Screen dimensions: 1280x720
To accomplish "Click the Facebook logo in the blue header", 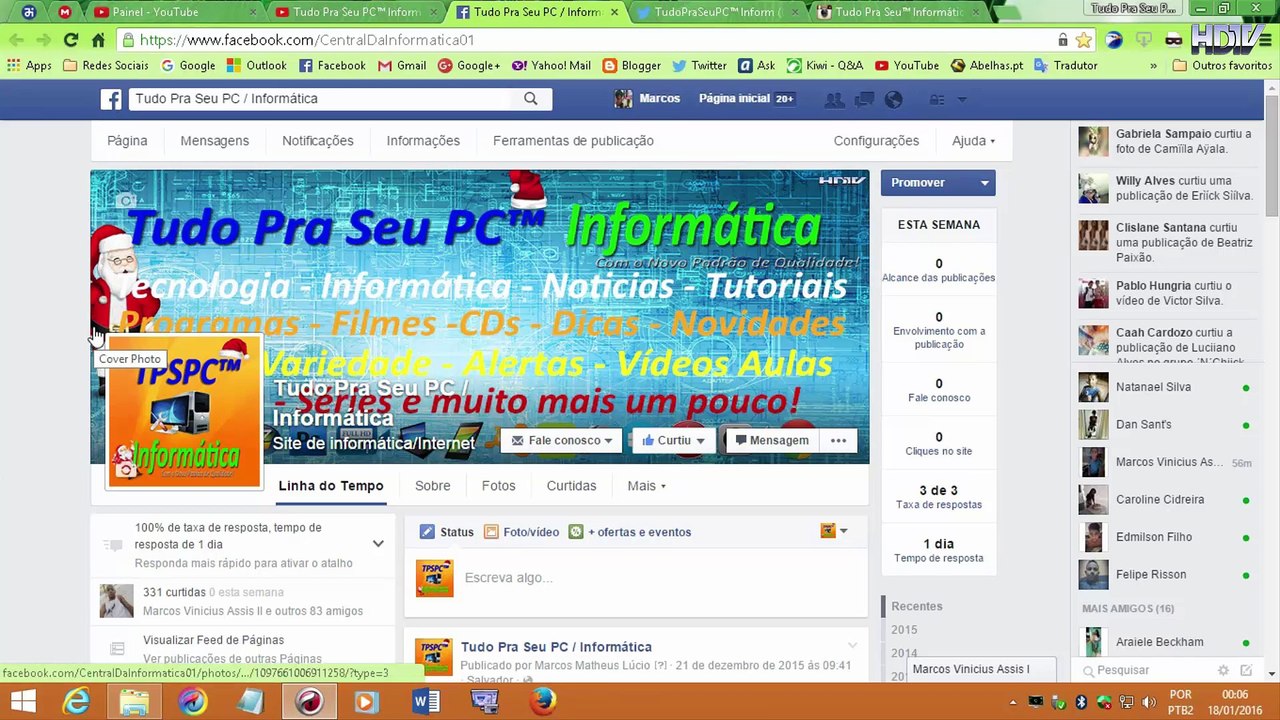I will click(x=111, y=99).
